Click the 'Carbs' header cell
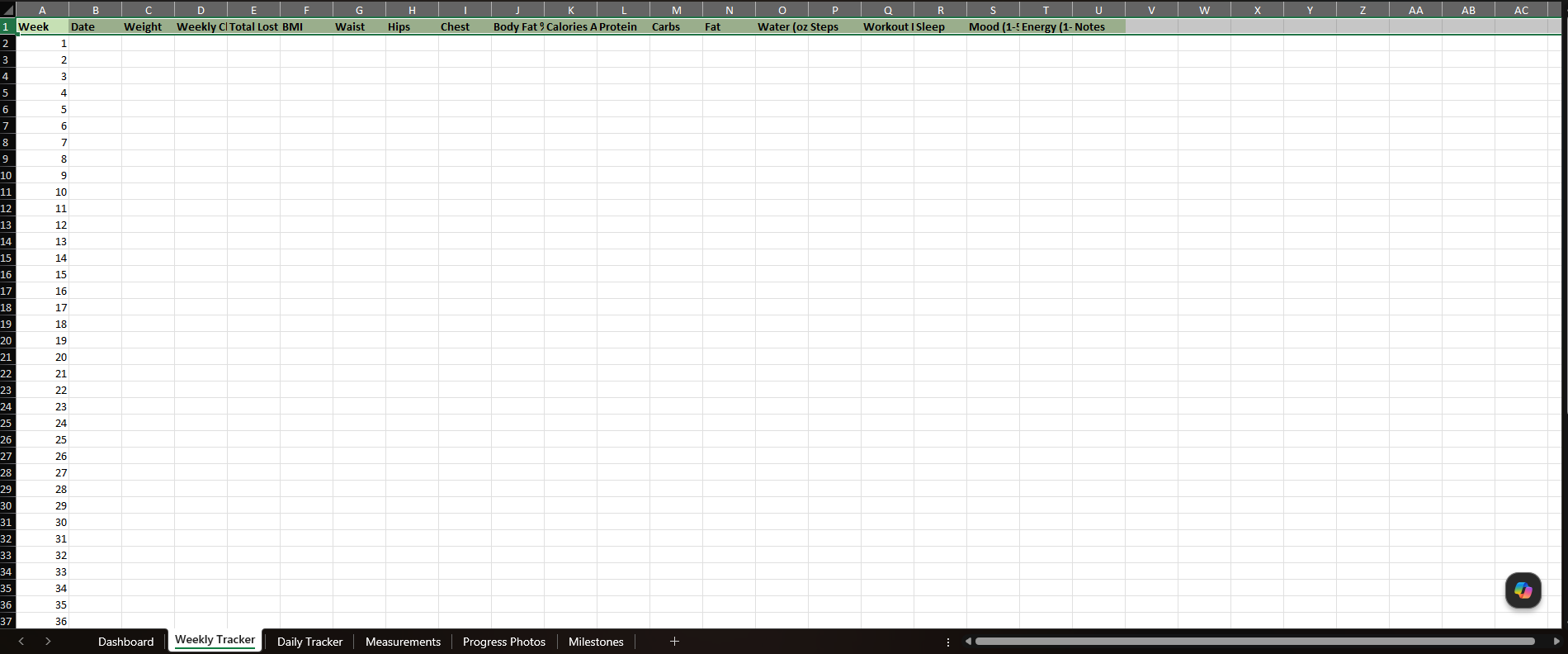The image size is (1568, 654). coord(676,26)
